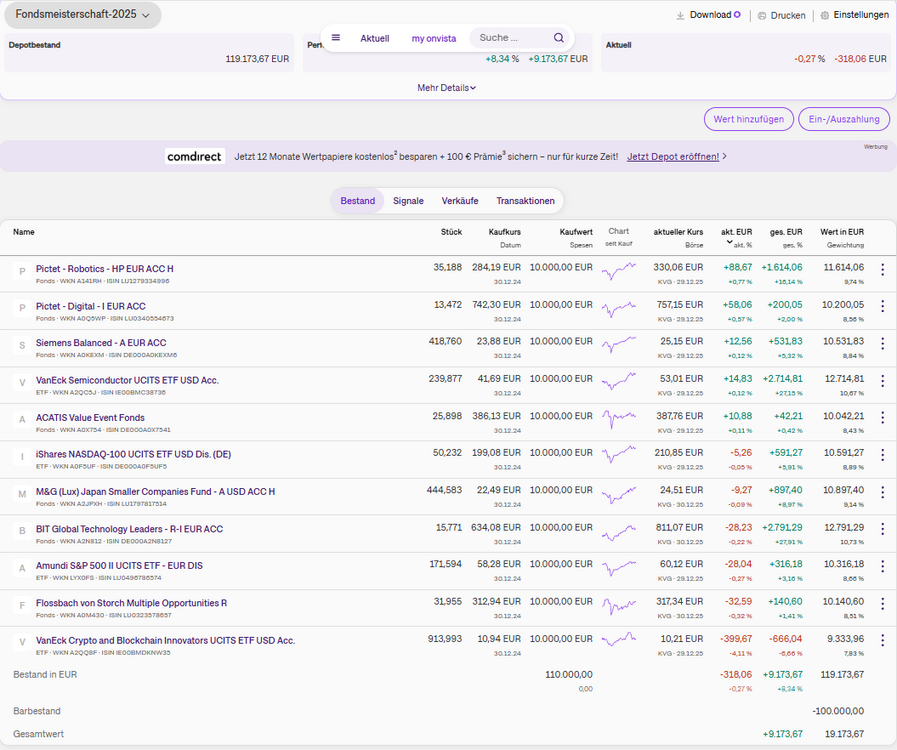This screenshot has width=897, height=750.
Task: Click the Ein-/Auszahlung button
Action: 844,119
